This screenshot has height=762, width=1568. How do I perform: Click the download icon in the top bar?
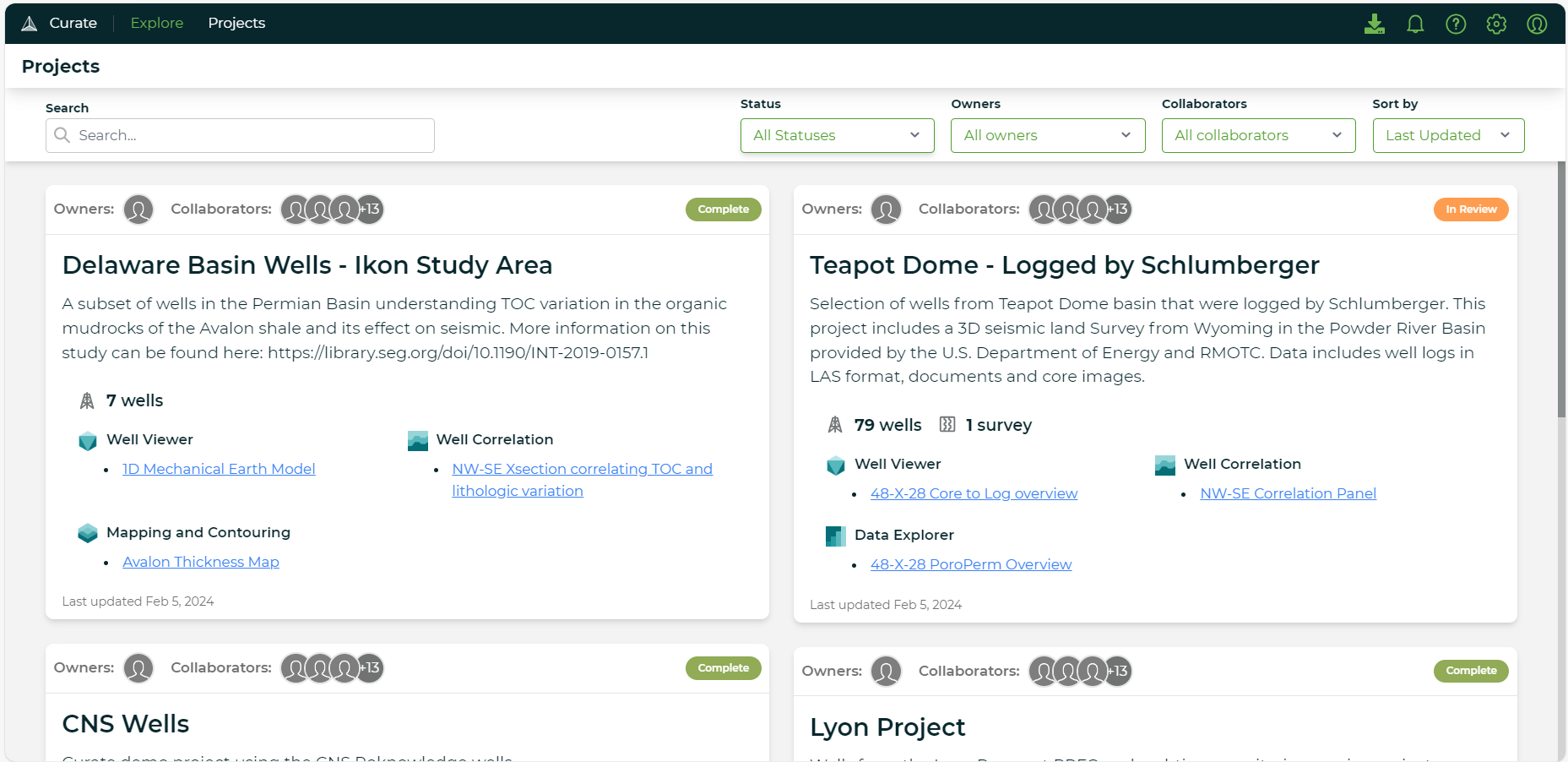[1375, 24]
